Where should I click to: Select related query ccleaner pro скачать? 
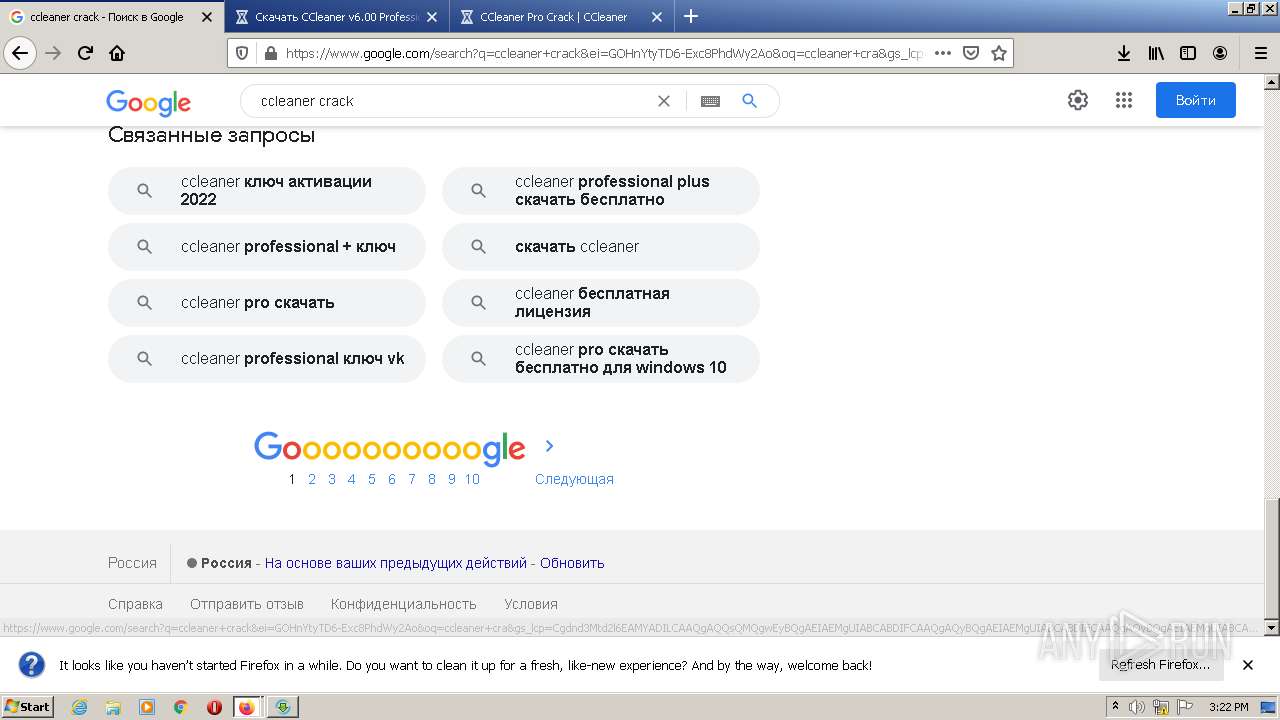tap(267, 302)
